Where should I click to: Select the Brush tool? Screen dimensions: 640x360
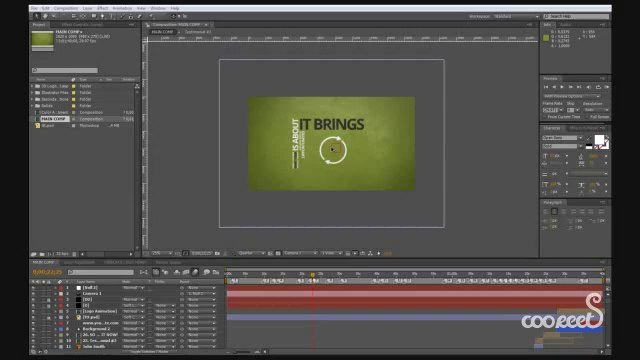(122, 16)
